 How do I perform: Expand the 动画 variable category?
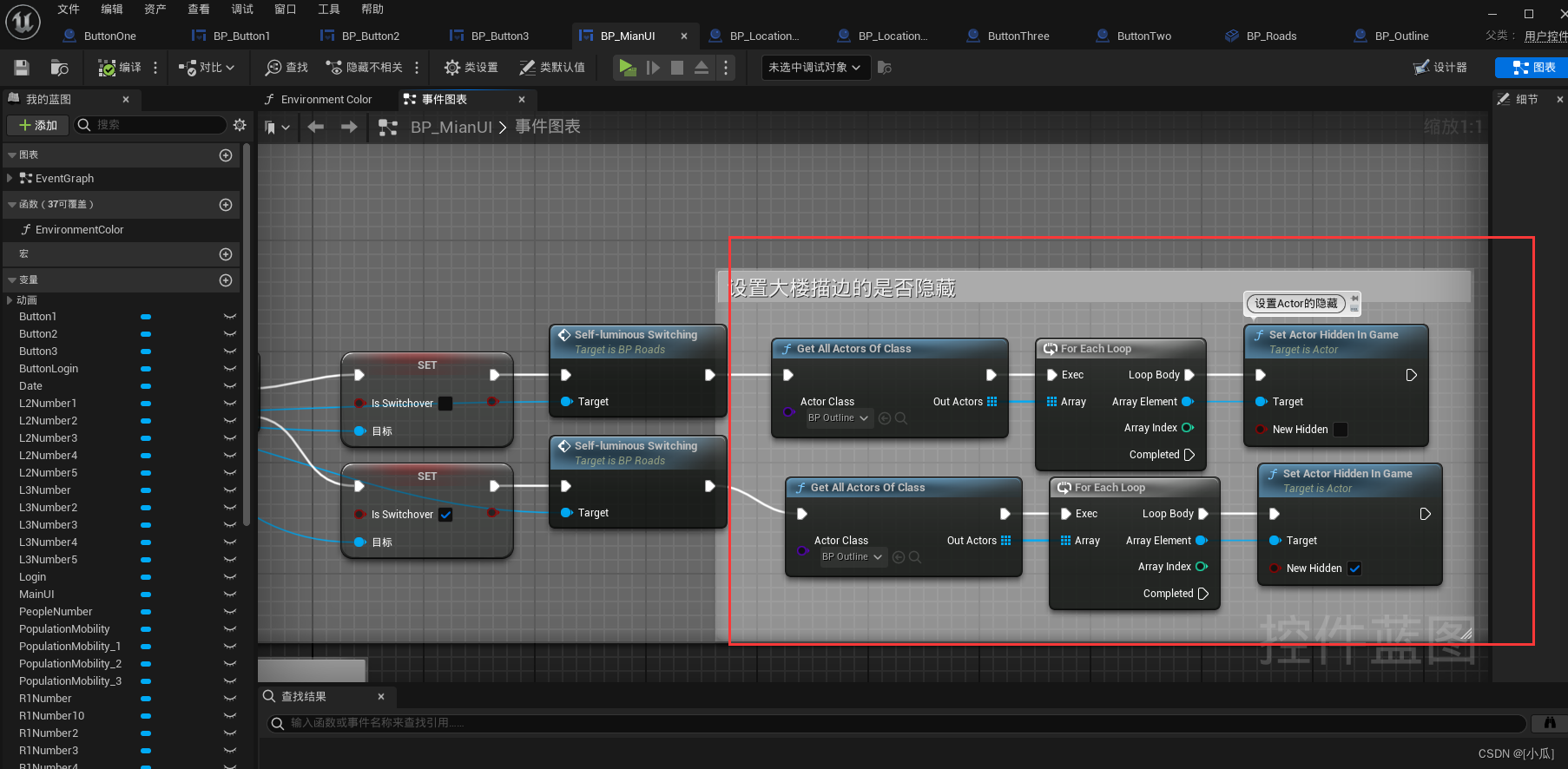click(10, 300)
